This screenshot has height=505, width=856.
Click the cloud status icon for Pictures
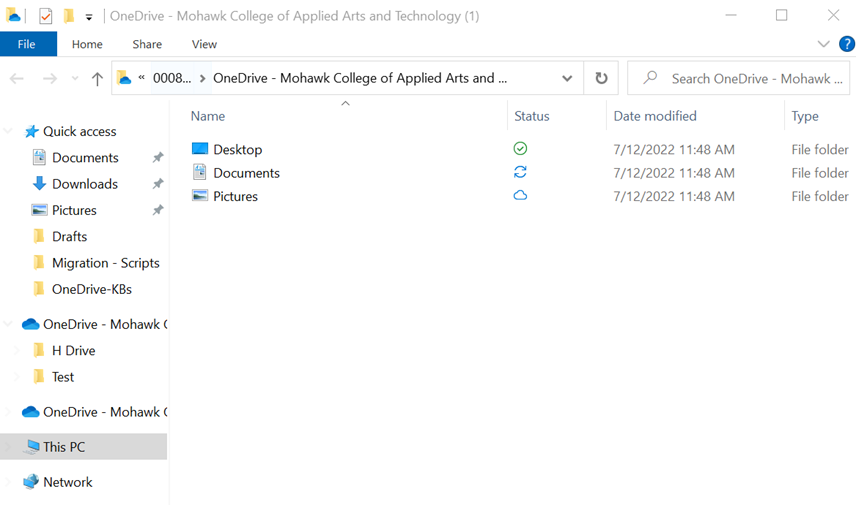pyautogui.click(x=520, y=196)
